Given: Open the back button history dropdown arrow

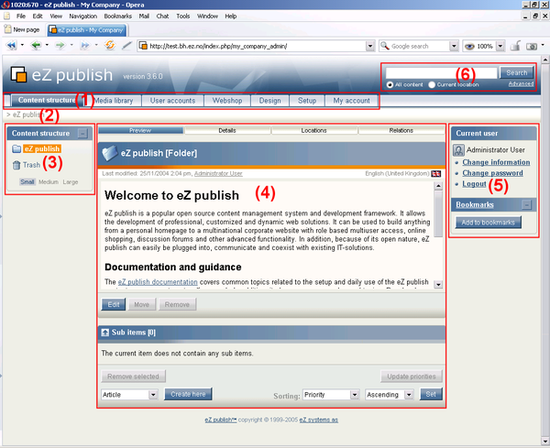Looking at the screenshot, I should (47, 45).
